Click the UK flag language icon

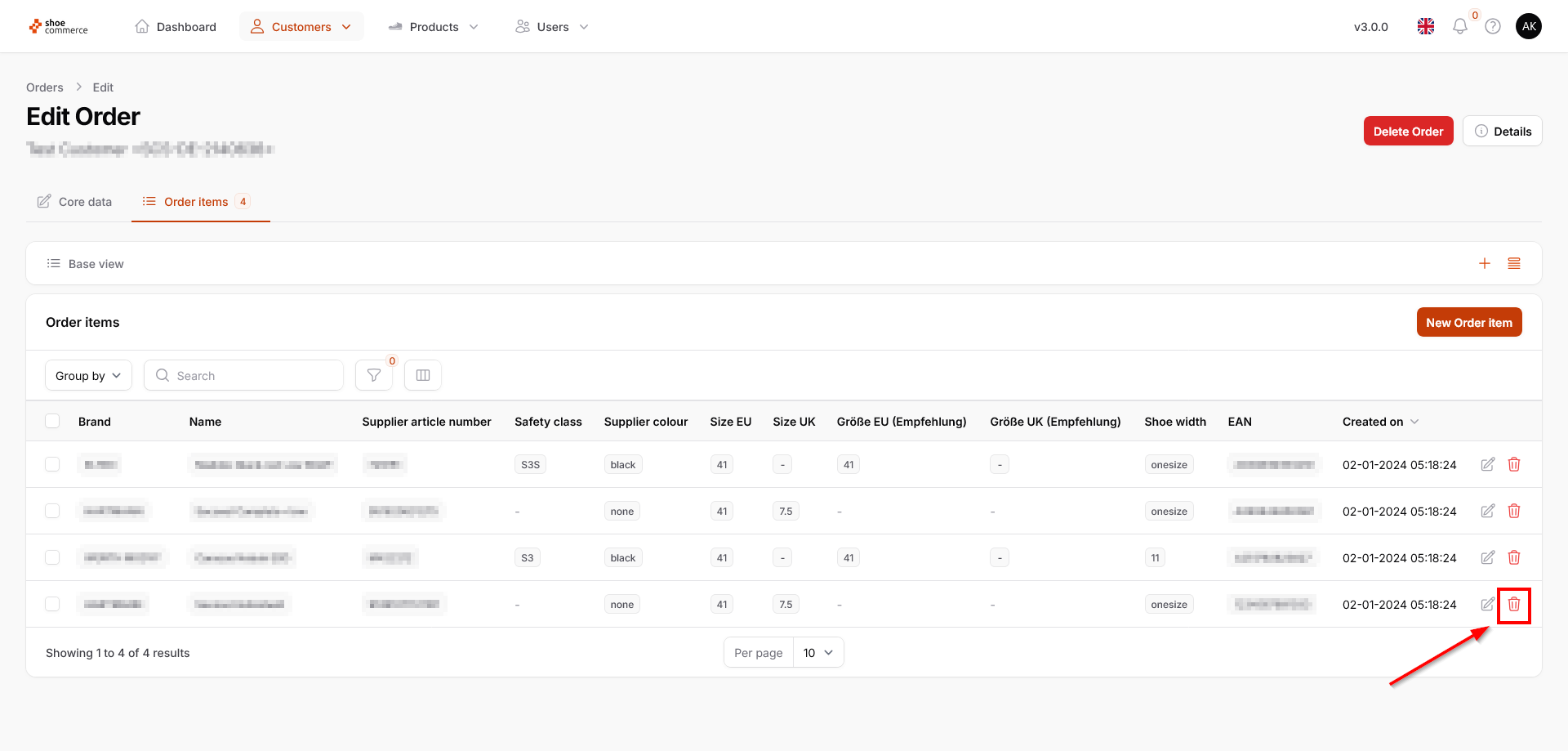point(1426,27)
